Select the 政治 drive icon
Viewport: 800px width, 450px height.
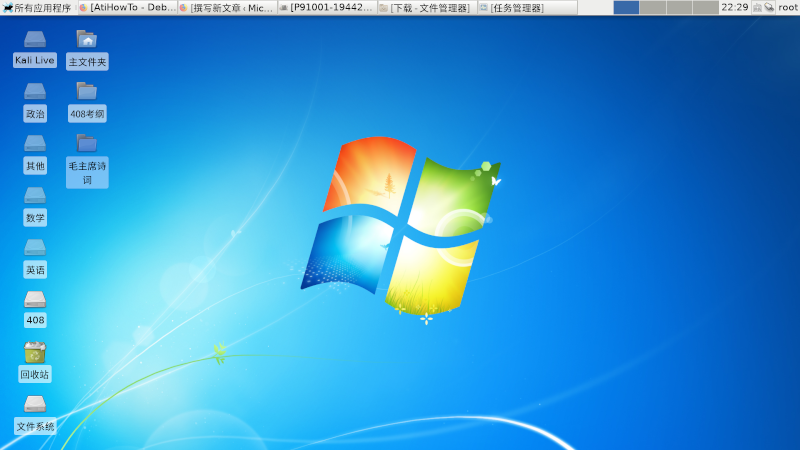pos(35,91)
